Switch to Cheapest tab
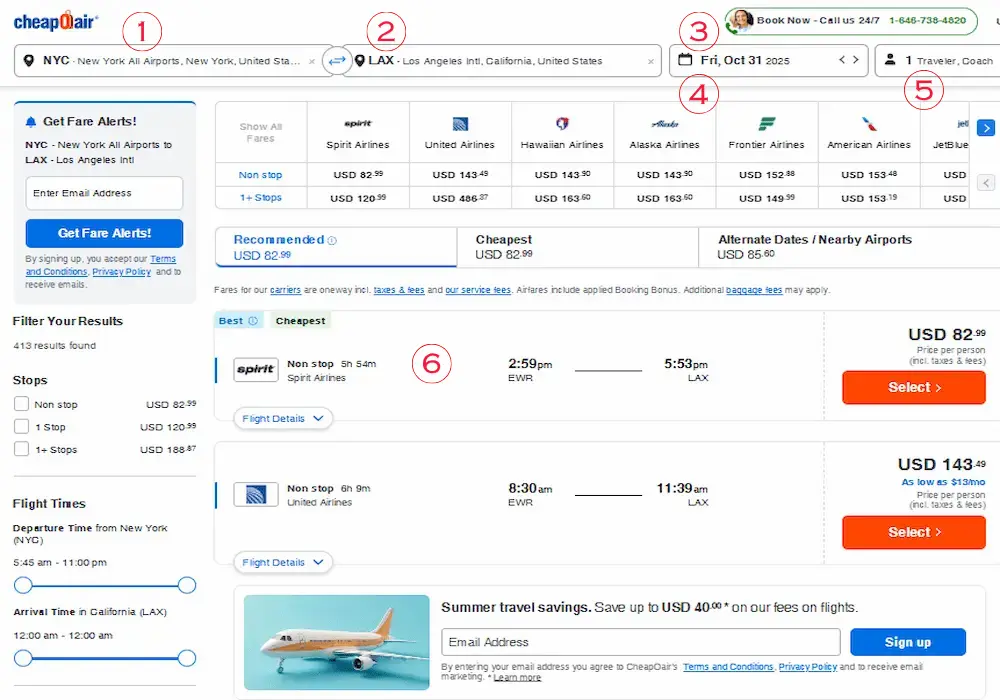Viewport: 1000px width, 700px height. 578,247
